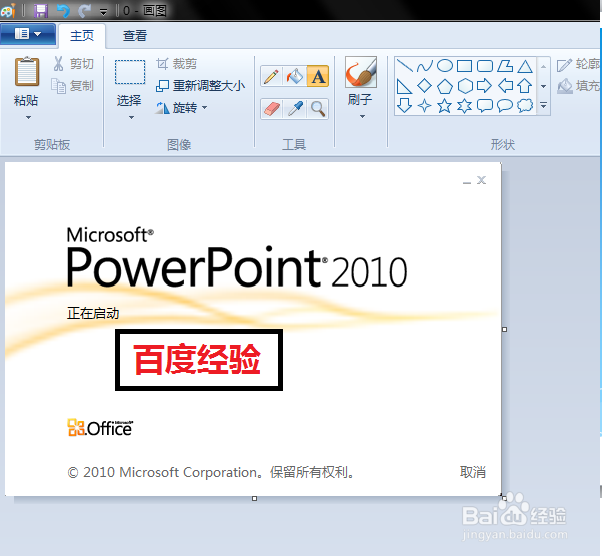Select the Polygon shape
Image resolution: width=602 pixels, height=556 pixels.
click(505, 66)
